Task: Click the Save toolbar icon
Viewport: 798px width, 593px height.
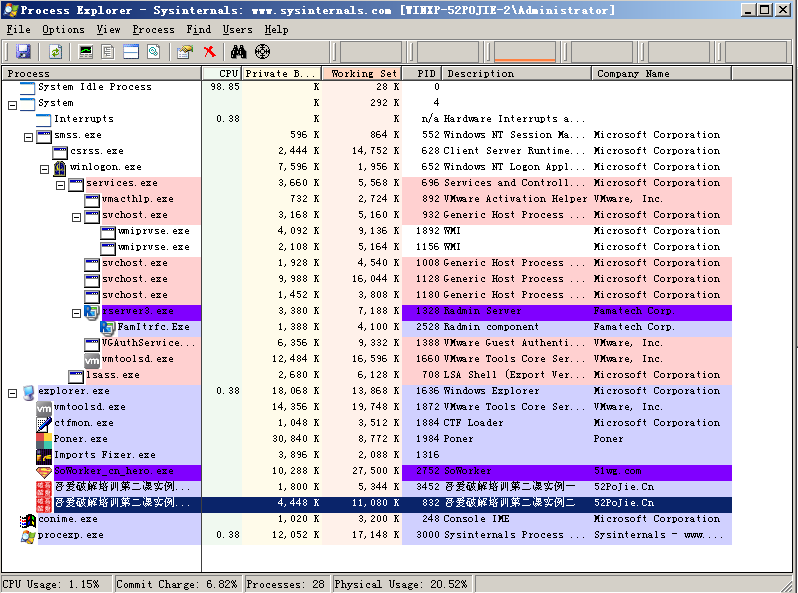Action: (x=23, y=52)
